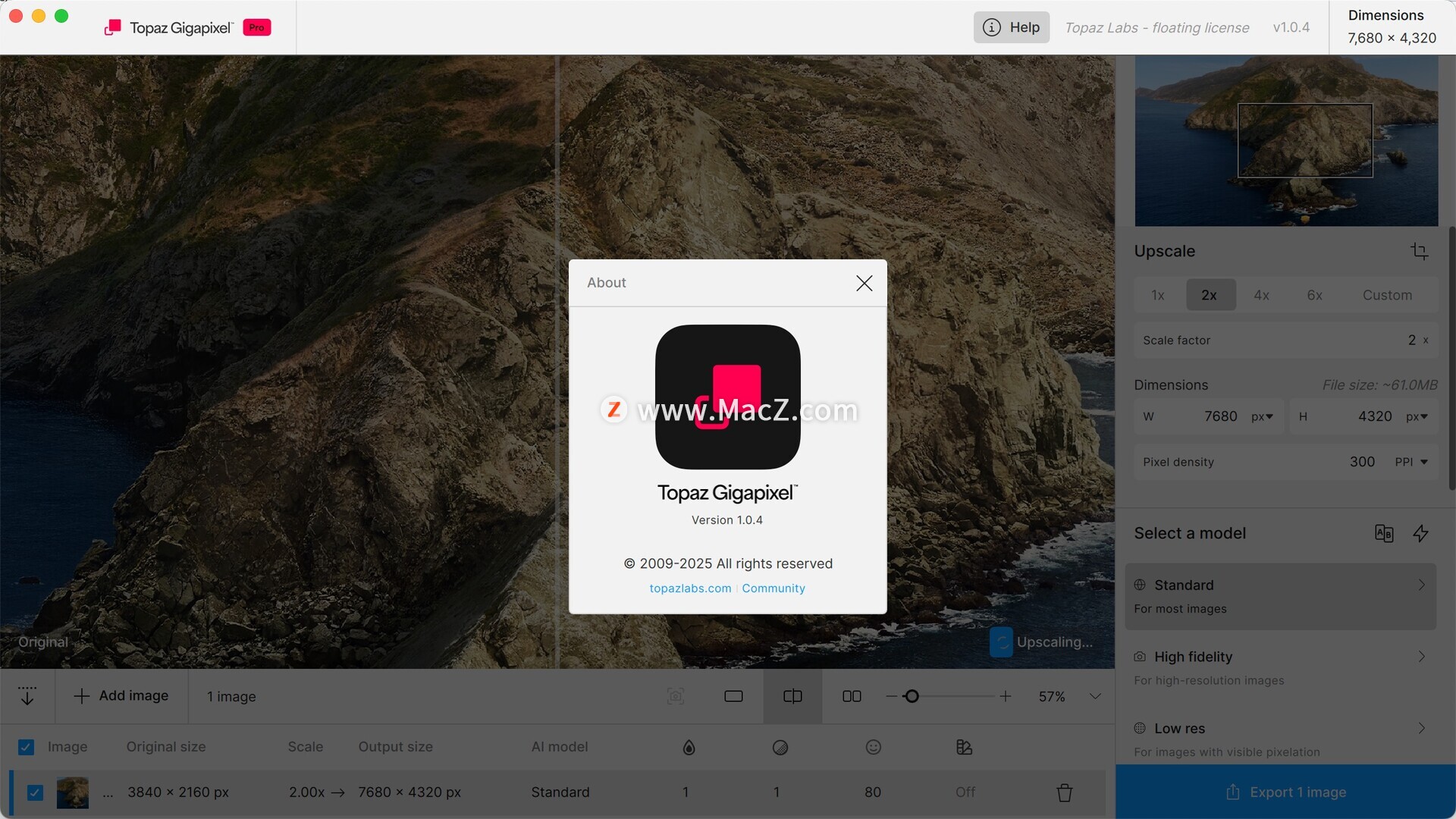Image resolution: width=1456 pixels, height=819 pixels.
Task: Click the Add image button
Action: point(121,696)
